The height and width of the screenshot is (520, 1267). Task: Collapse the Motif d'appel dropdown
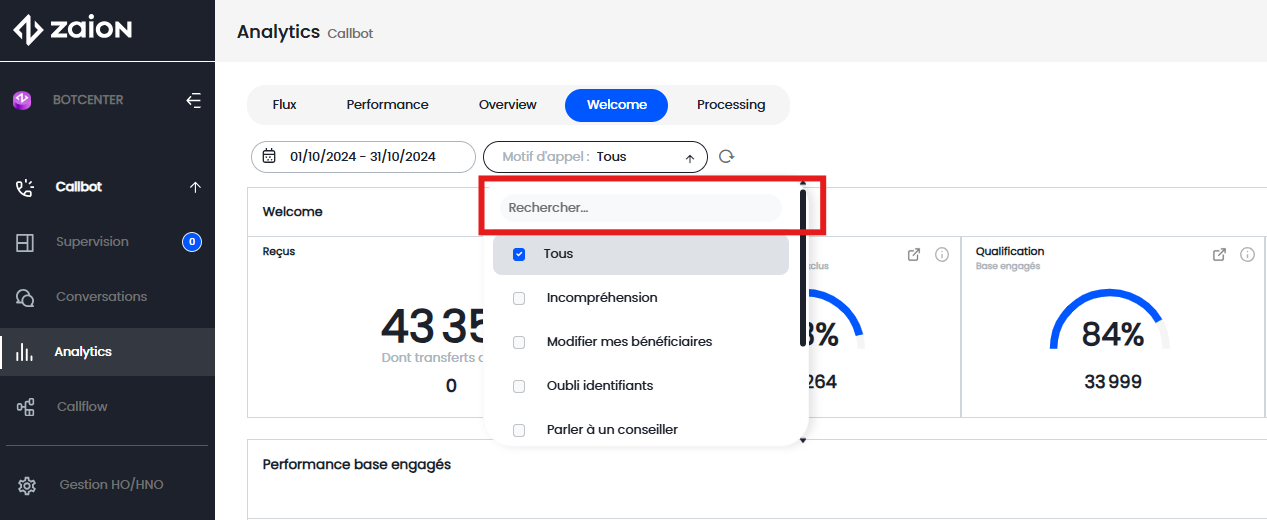click(x=689, y=158)
